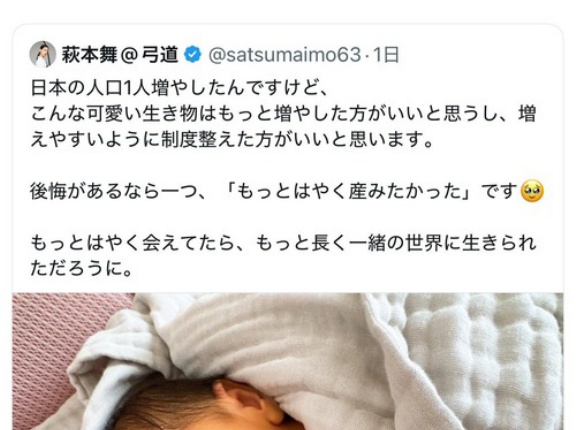This screenshot has height=430, width=576.
Task: Click the line starting こんな可愛い生き物
Action: pyautogui.click(x=283, y=114)
